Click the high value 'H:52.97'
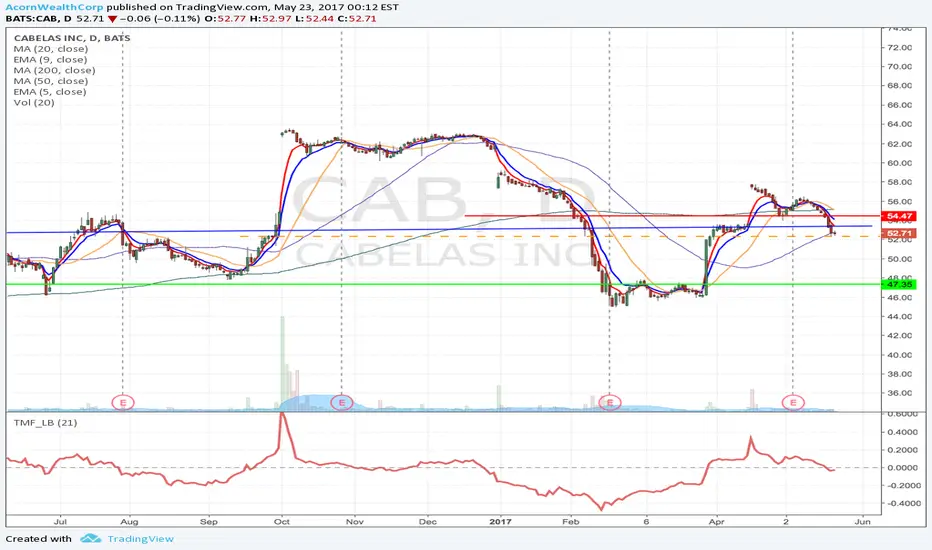The image size is (932, 550). 268,18
